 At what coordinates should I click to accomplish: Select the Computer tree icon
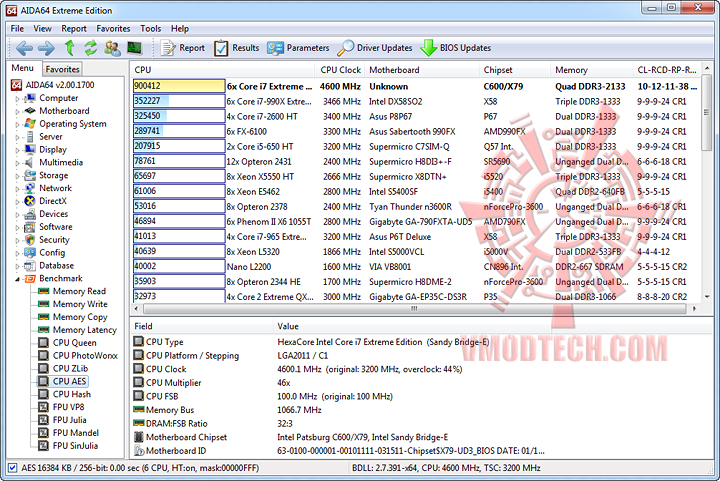(30, 98)
